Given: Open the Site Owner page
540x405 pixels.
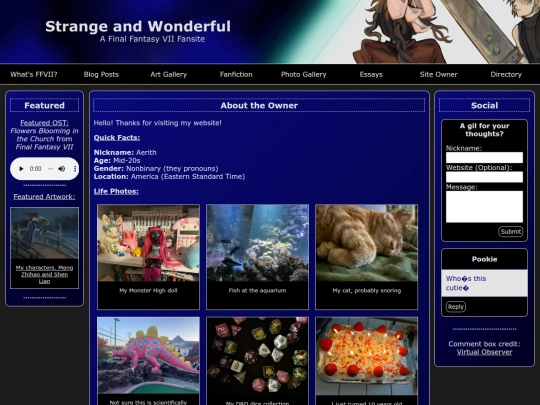Looking at the screenshot, I should pos(438,74).
